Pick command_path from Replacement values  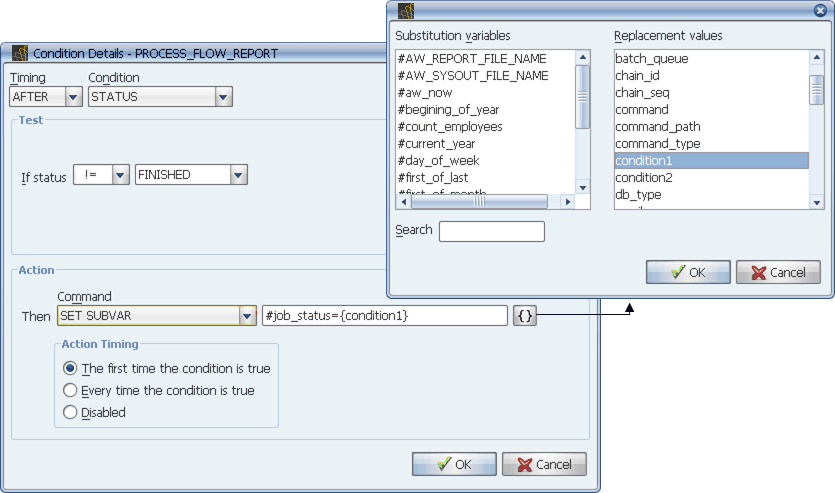tap(657, 126)
